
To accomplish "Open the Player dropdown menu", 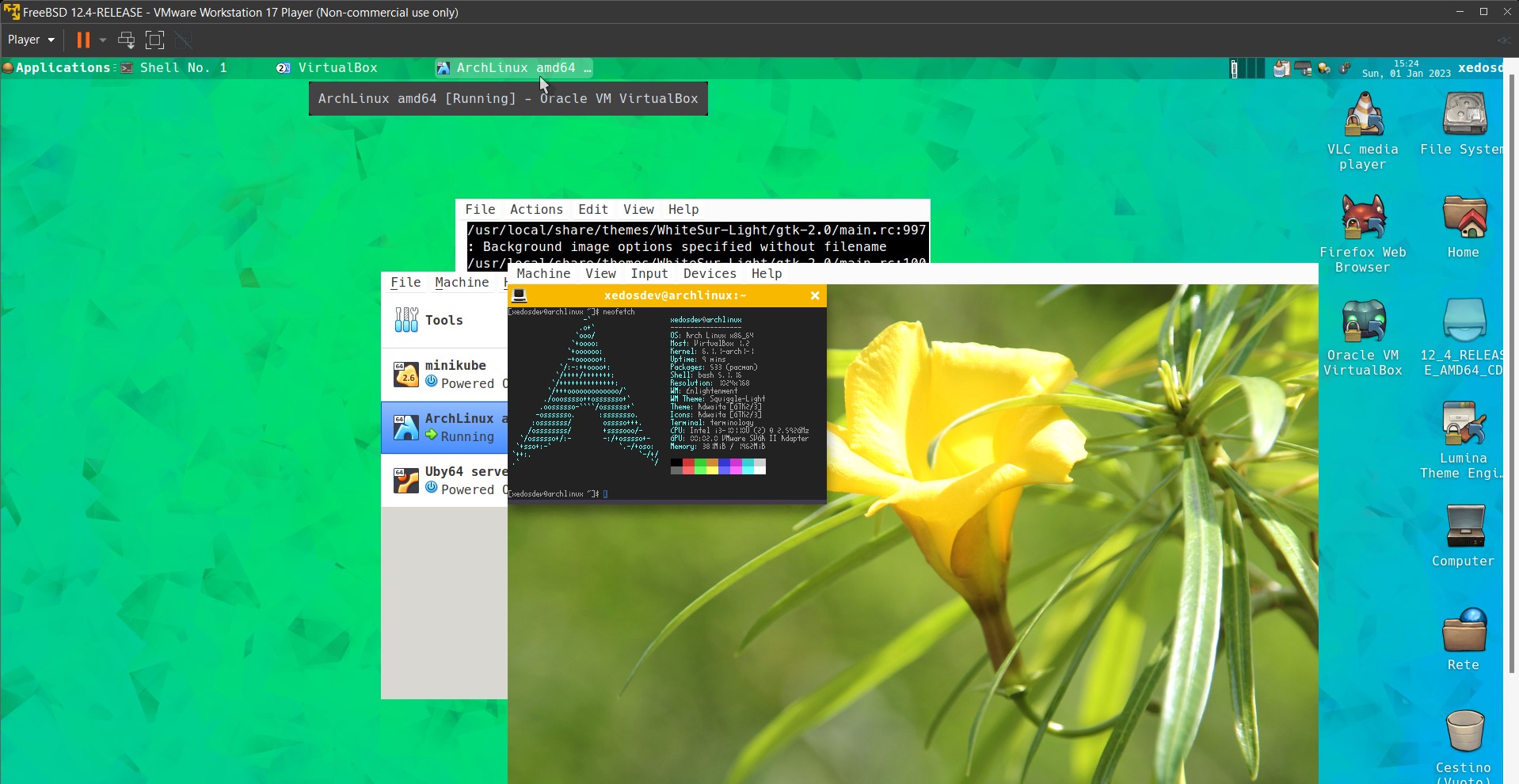I will click(x=31, y=40).
